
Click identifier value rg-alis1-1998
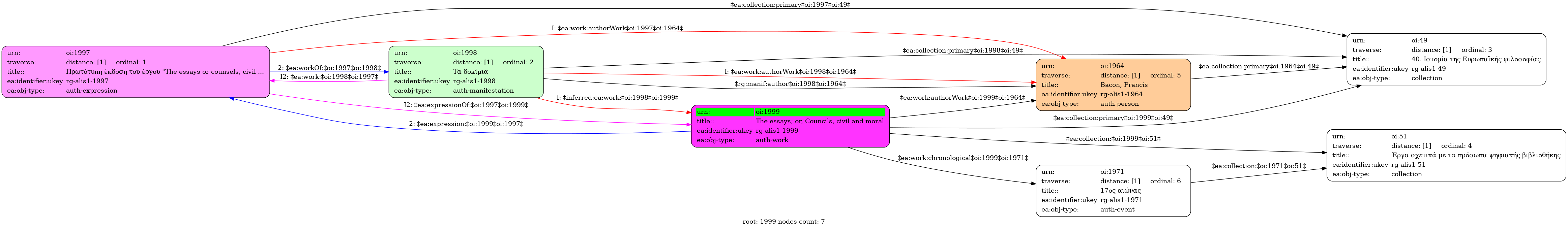click(474, 81)
